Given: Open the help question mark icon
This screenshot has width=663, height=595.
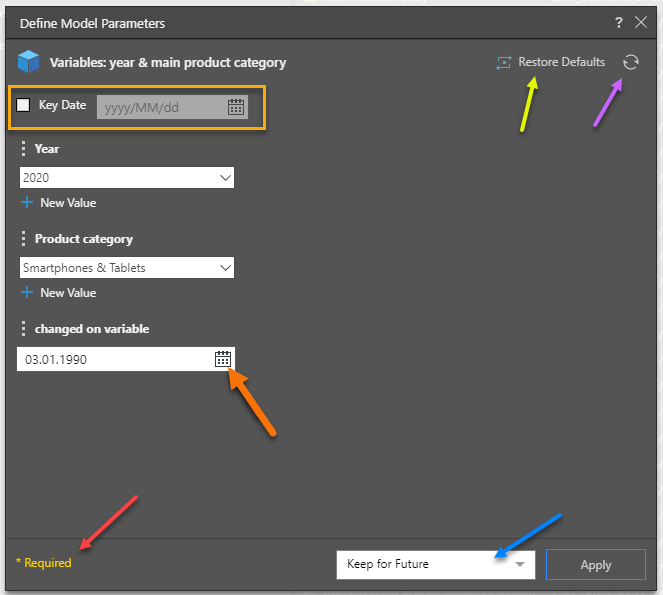Looking at the screenshot, I should [x=620, y=22].
